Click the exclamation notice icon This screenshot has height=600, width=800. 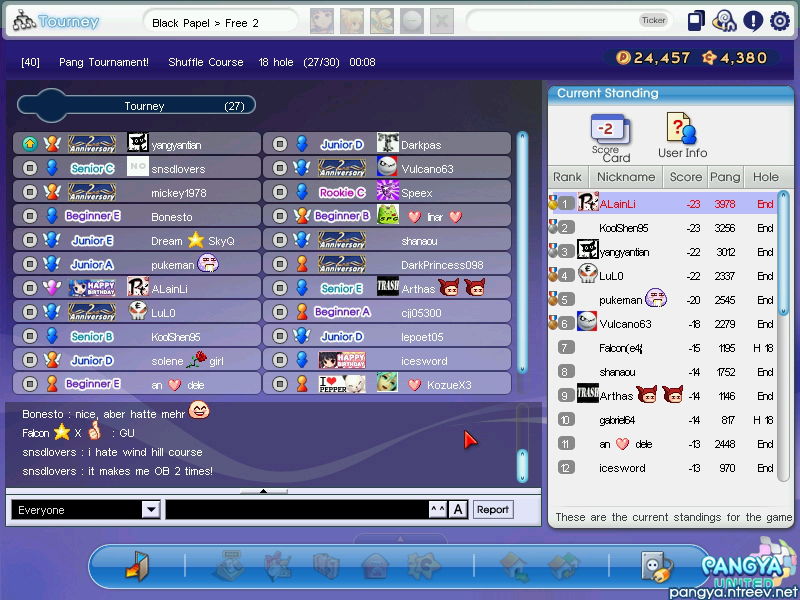tap(753, 21)
